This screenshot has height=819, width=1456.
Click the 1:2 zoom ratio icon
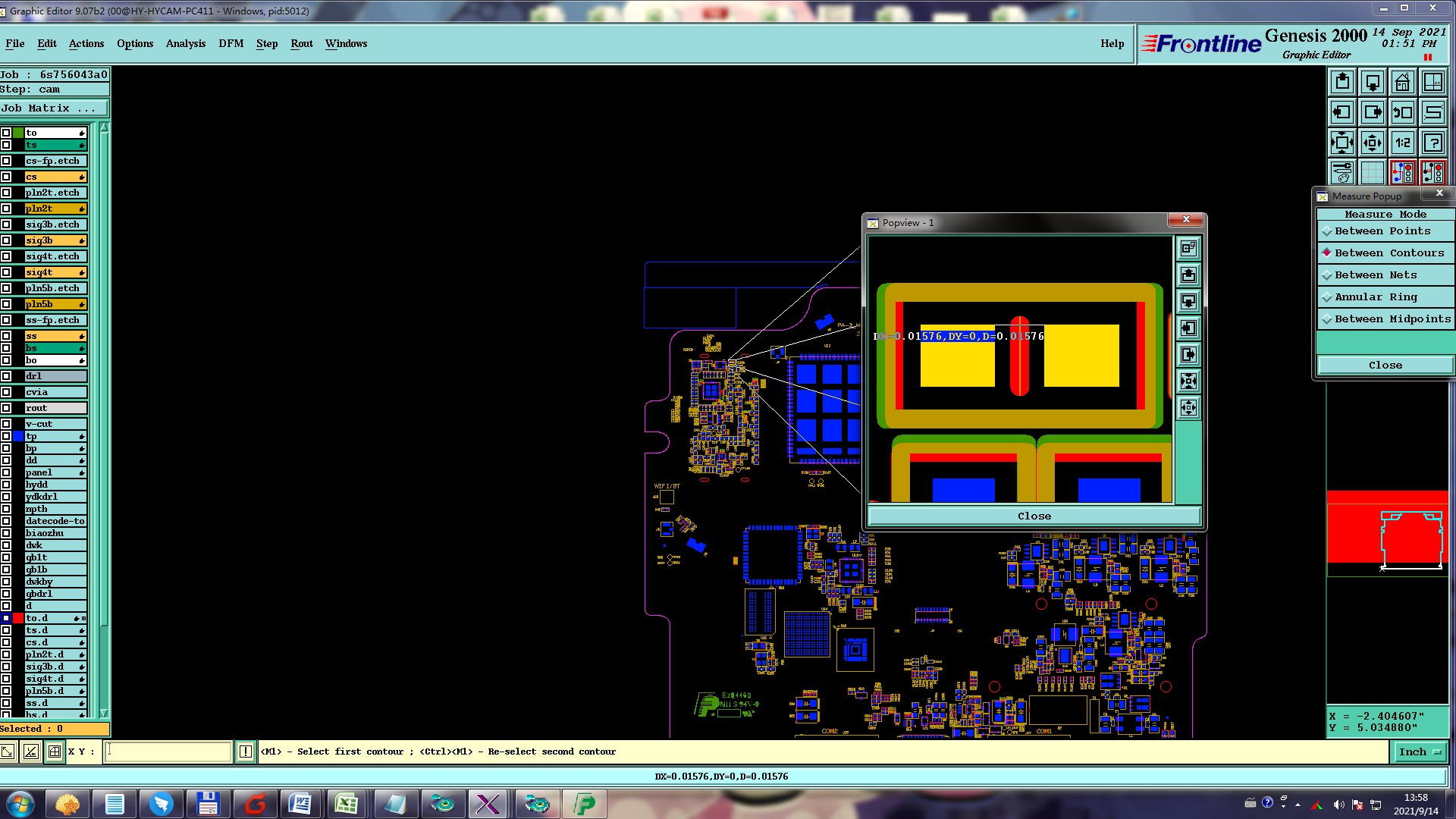click(1402, 143)
